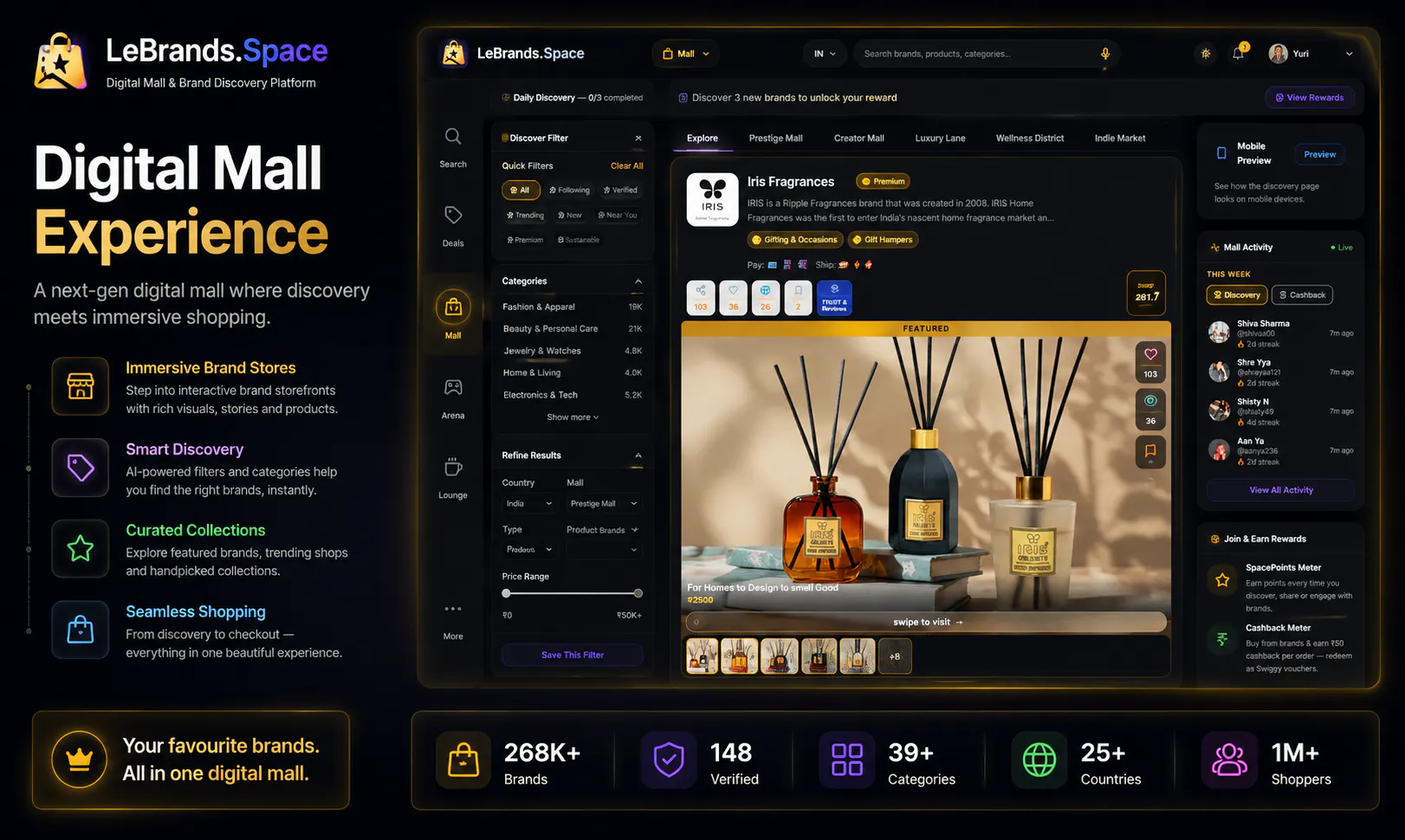
Task: Expand the user menu chevron beside Yuri
Action: click(x=1349, y=54)
